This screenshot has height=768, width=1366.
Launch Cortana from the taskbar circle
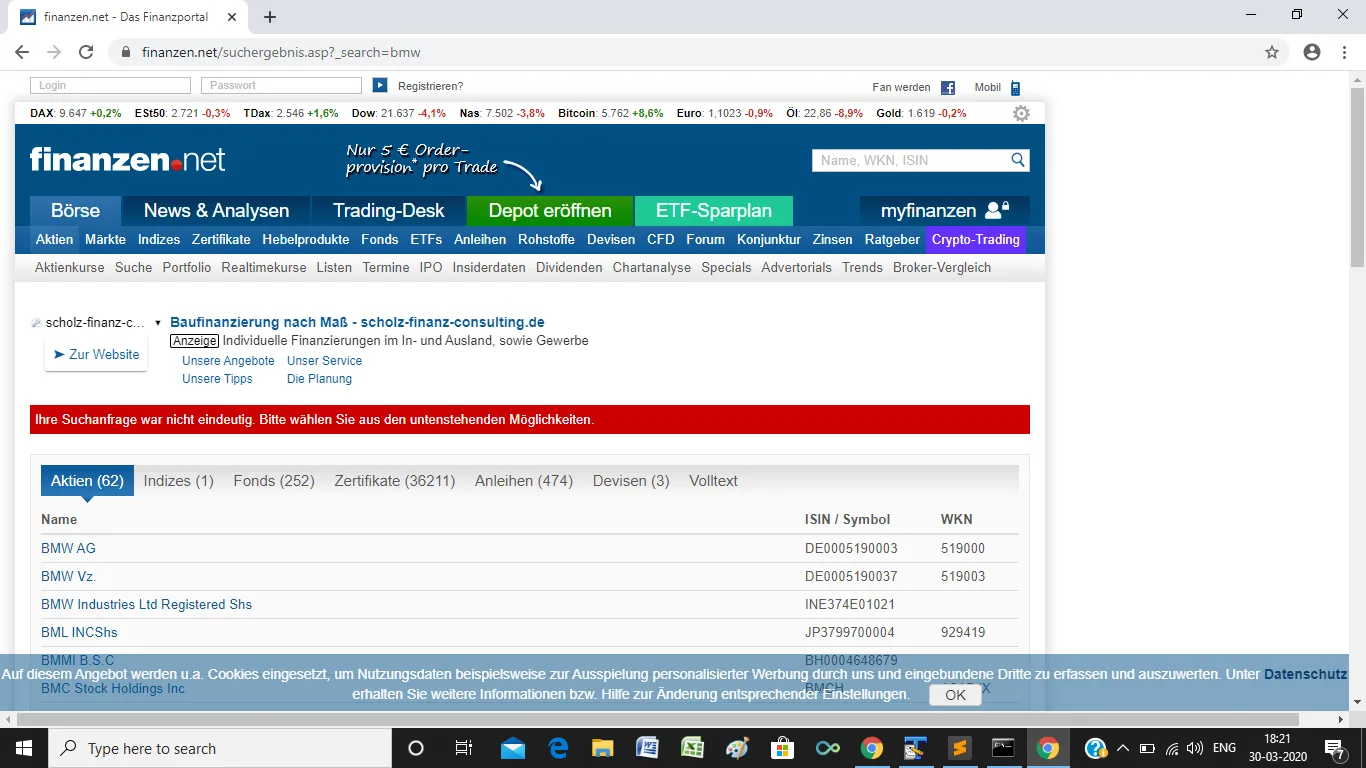(x=416, y=748)
